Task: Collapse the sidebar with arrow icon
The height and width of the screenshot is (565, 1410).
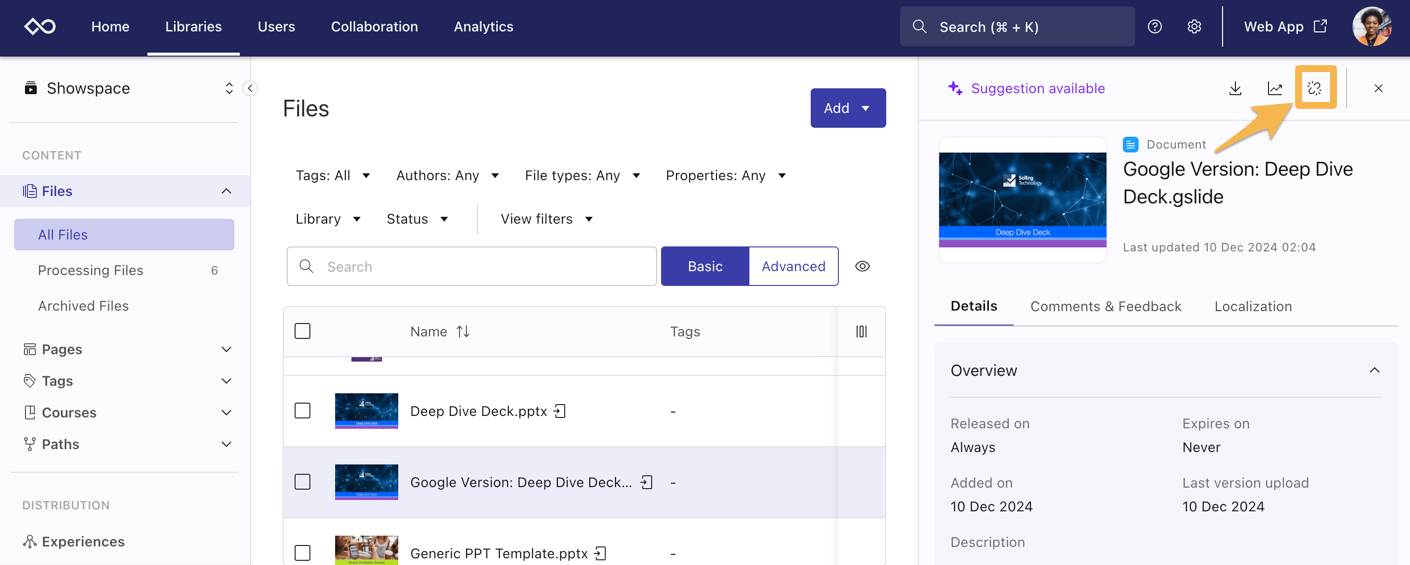Action: pyautogui.click(x=250, y=88)
